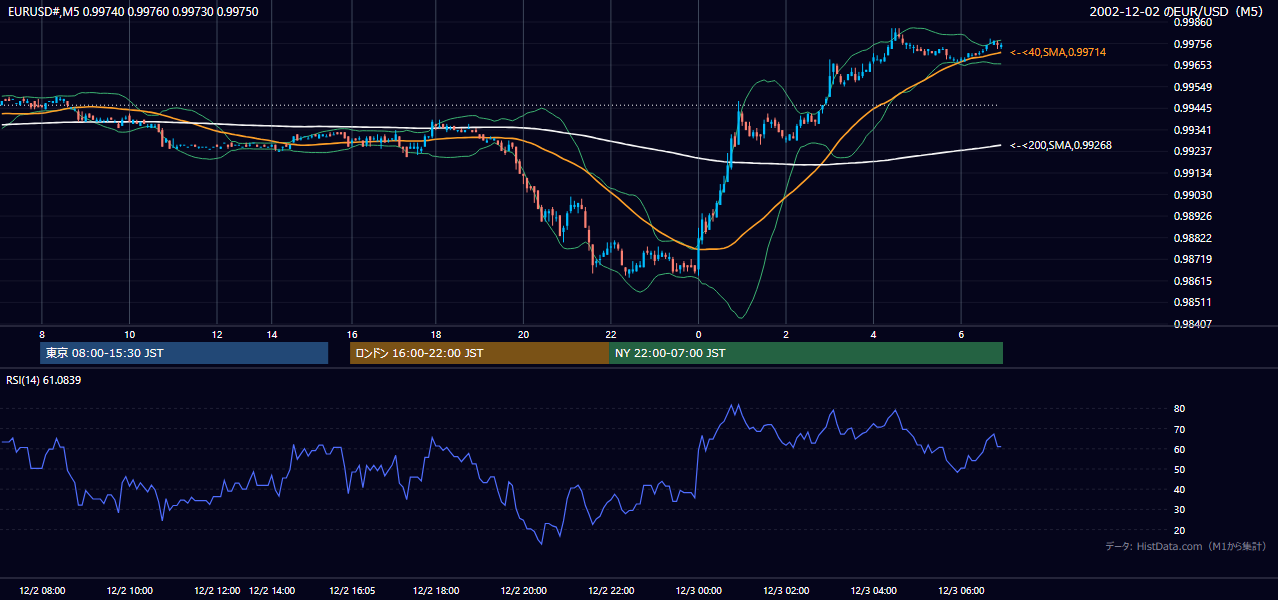Click the 12/2 16:05 bottom time label
Image resolution: width=1278 pixels, height=600 pixels.
click(x=352, y=591)
